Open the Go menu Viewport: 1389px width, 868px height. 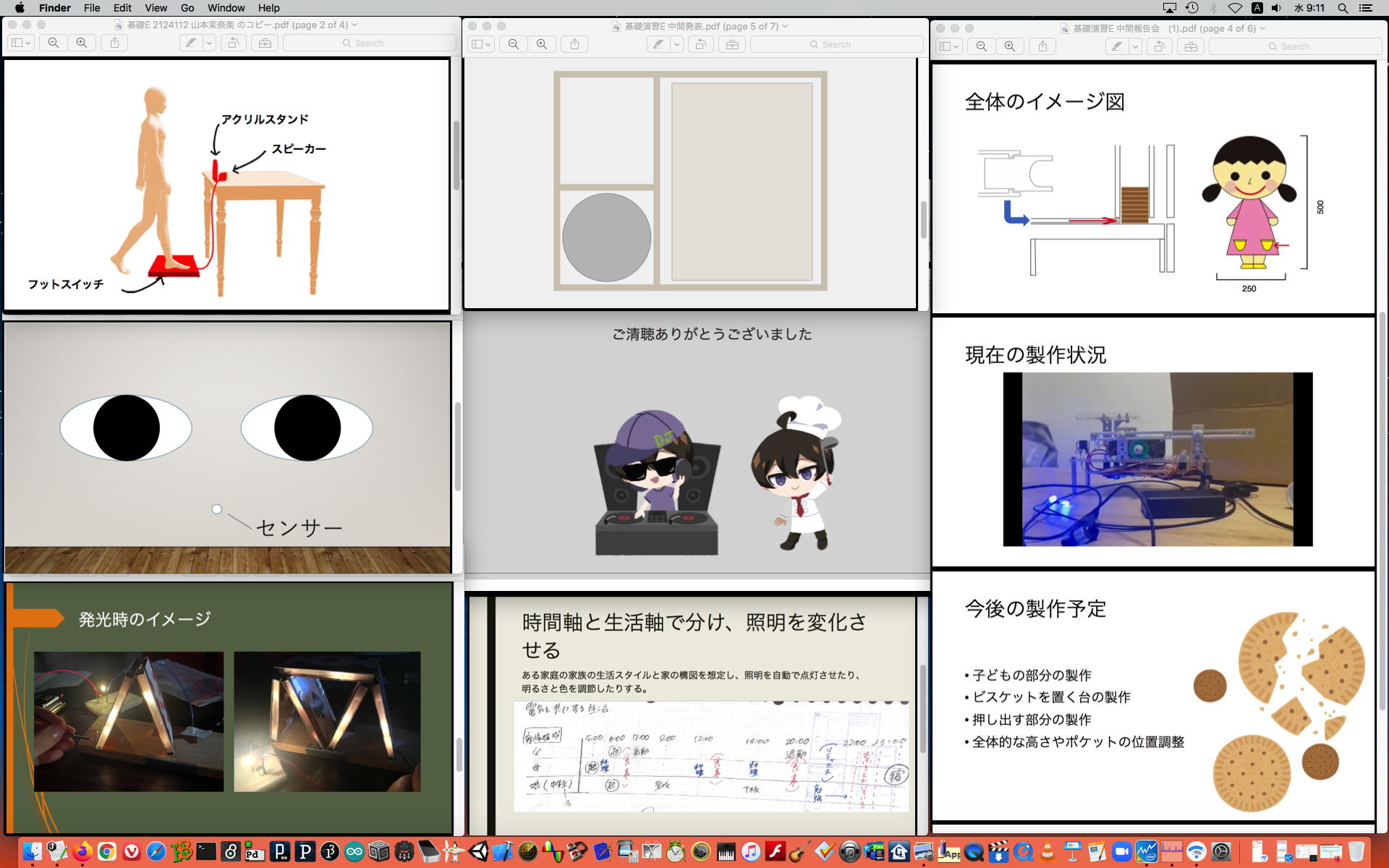pos(187,8)
